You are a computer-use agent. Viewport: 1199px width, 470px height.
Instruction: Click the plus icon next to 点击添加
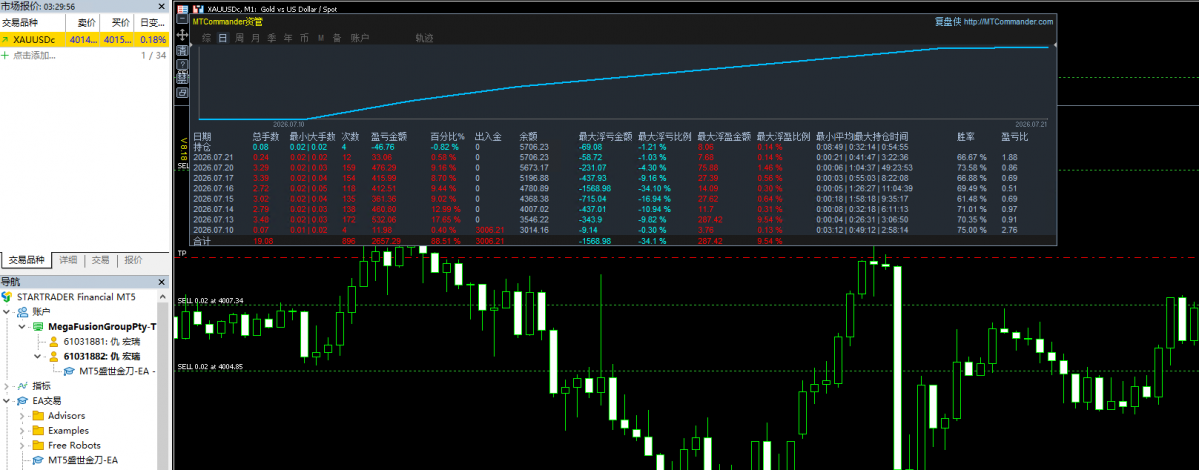coord(5,55)
